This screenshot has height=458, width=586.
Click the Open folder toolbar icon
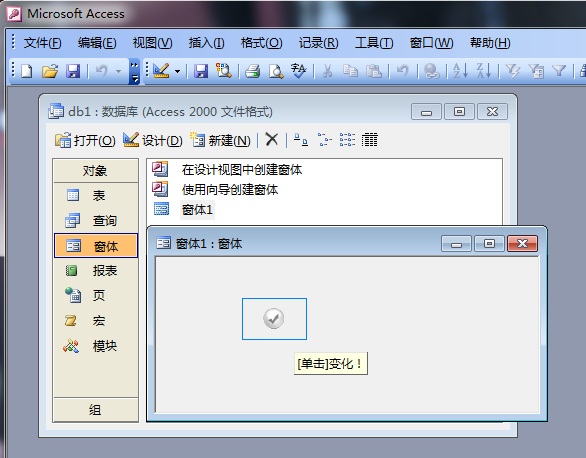50,70
